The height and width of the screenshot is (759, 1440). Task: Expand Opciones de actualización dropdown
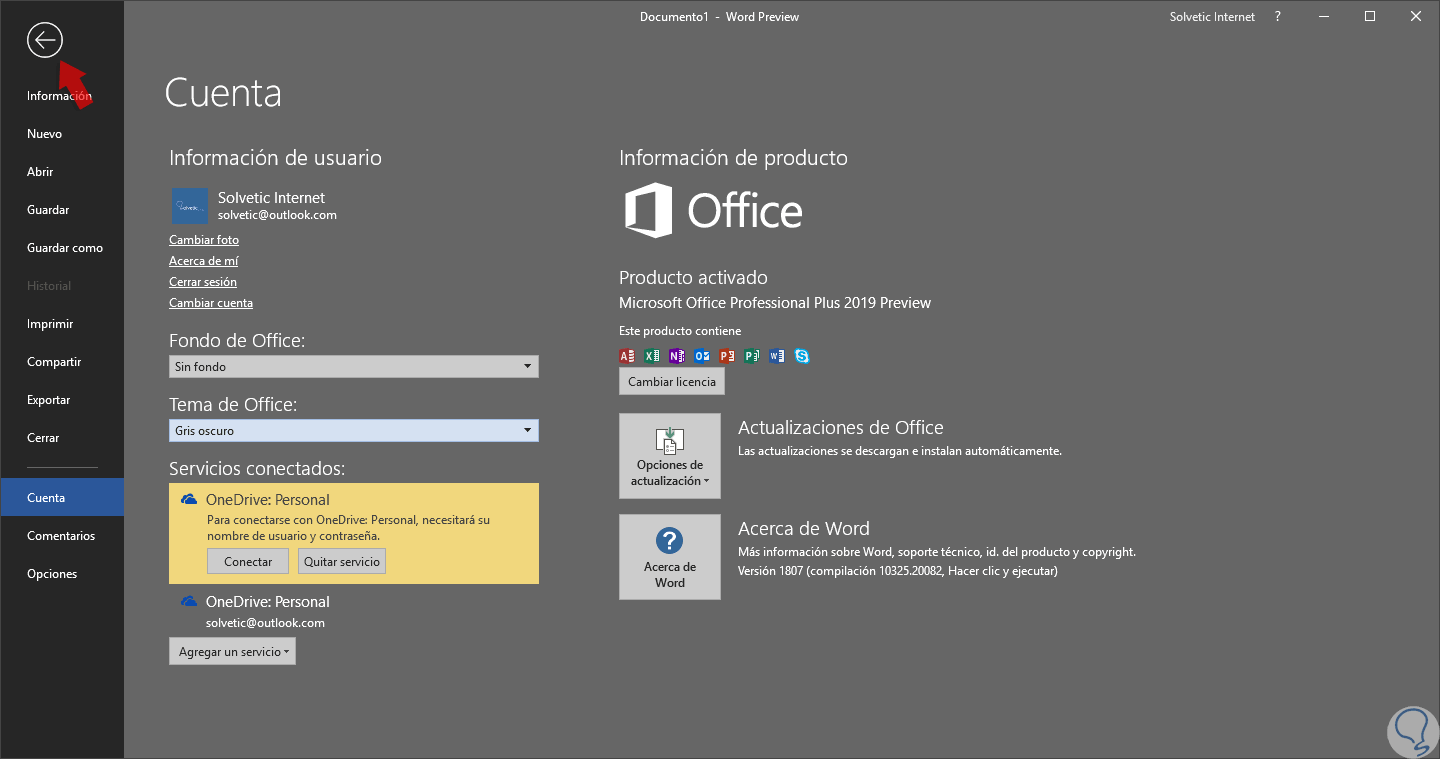click(x=670, y=456)
